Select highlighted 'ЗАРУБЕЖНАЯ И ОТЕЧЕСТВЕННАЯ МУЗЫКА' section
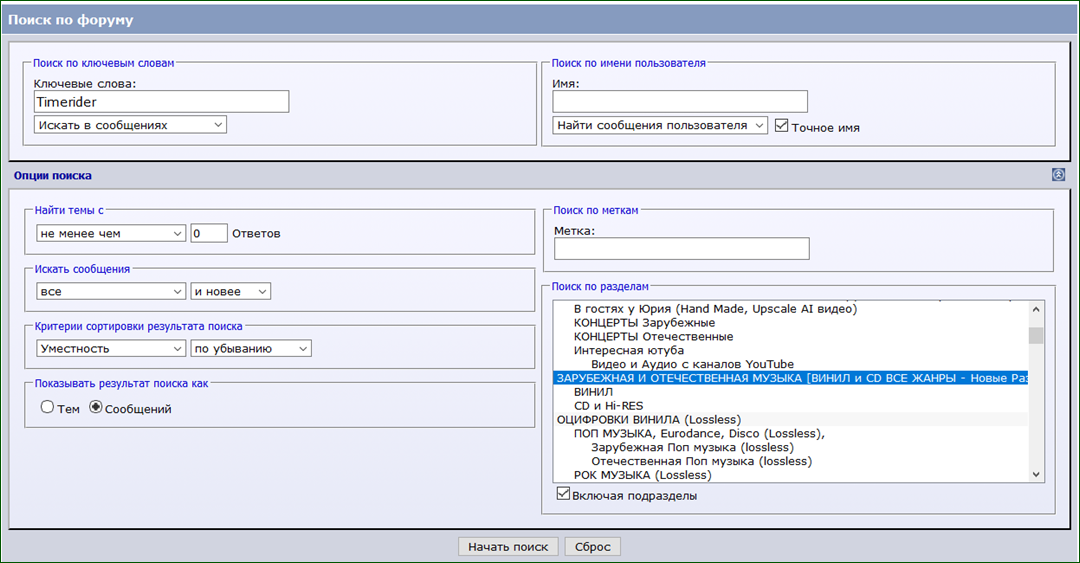The width and height of the screenshot is (1080, 563). pyautogui.click(x=791, y=378)
